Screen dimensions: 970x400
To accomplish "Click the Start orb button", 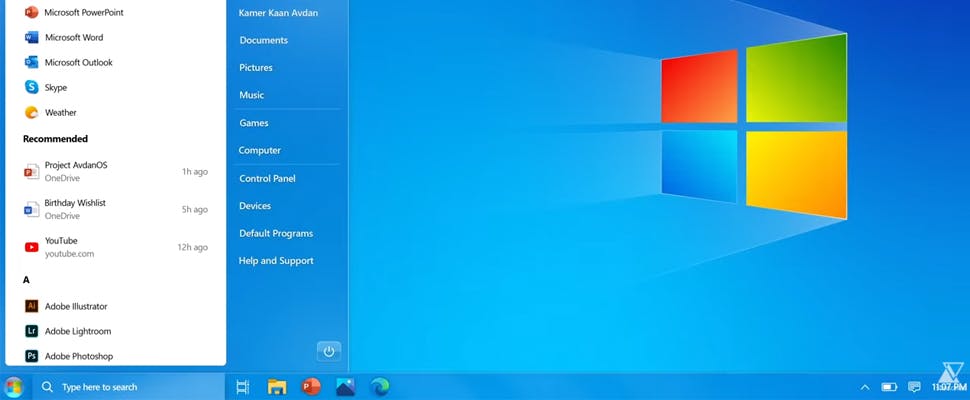I will [x=13, y=387].
